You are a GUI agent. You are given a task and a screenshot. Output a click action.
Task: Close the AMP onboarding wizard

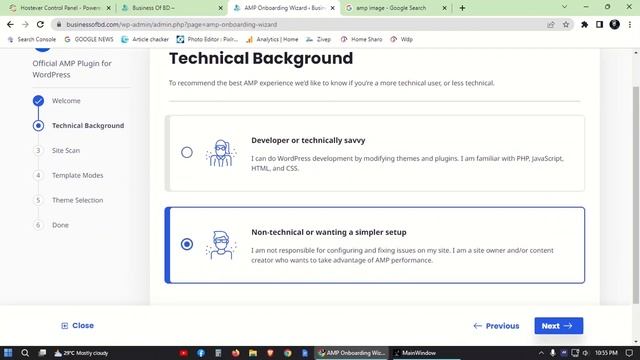[x=77, y=325]
